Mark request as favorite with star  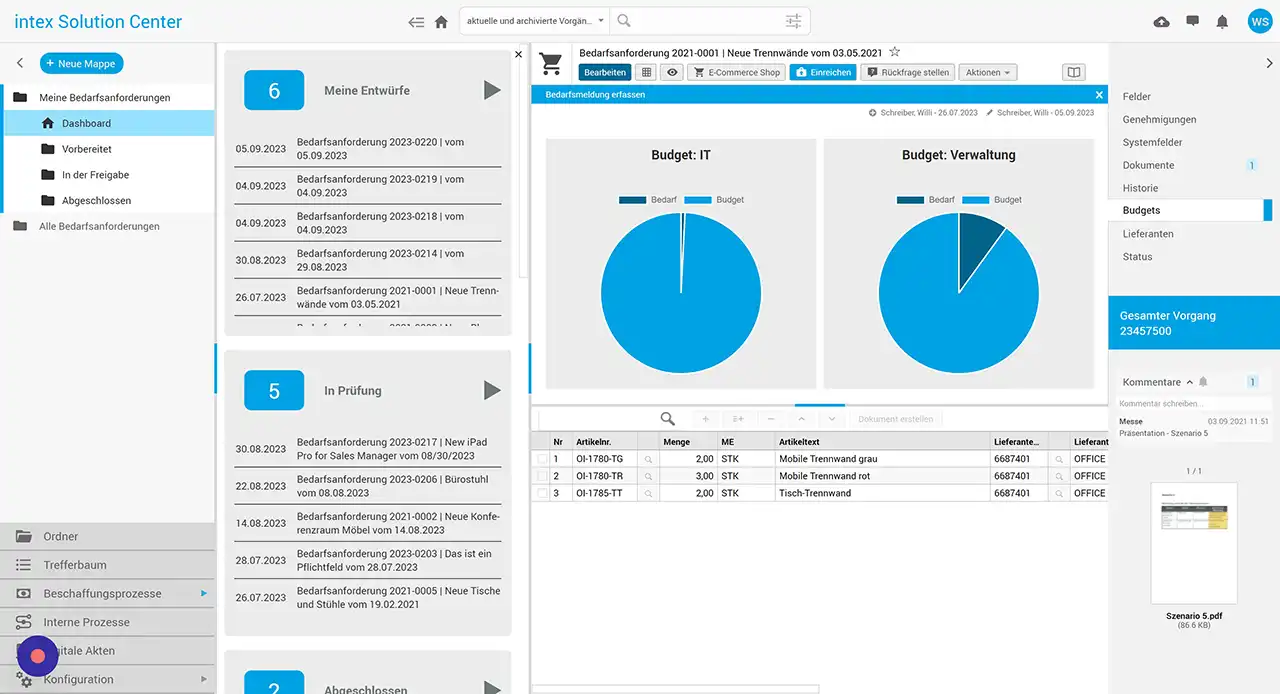895,52
